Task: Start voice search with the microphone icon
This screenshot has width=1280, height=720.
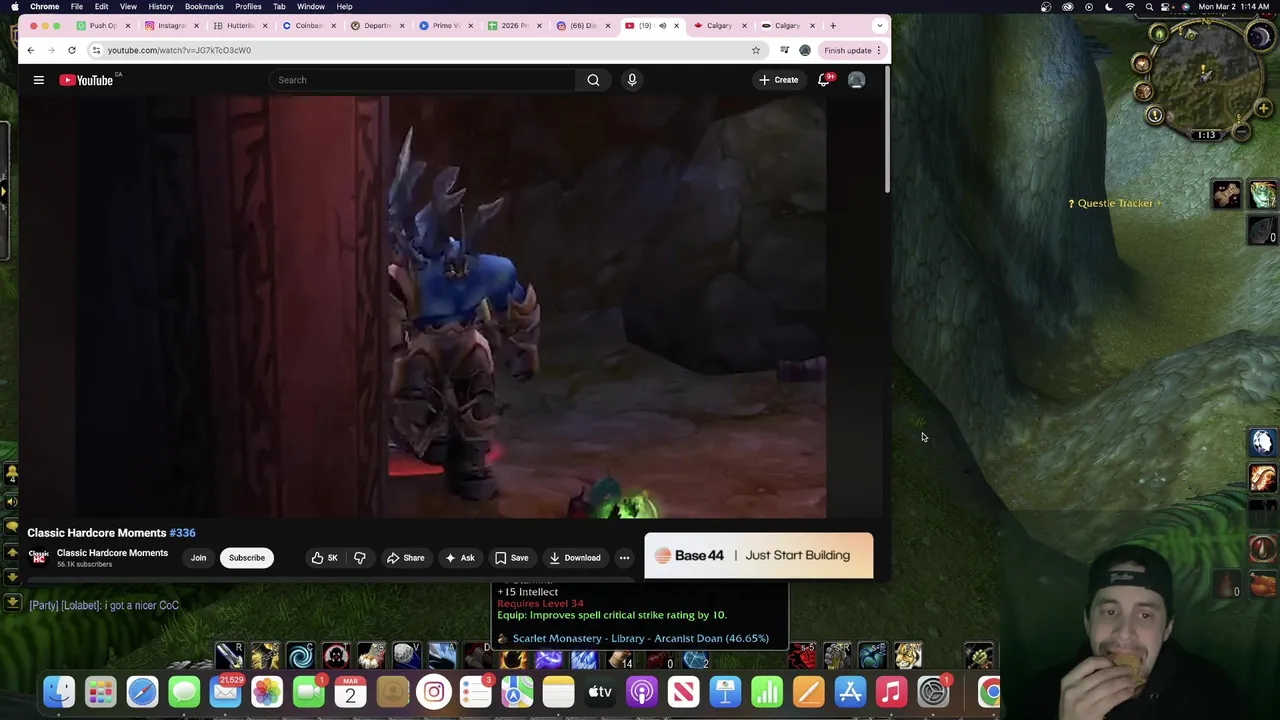Action: pyautogui.click(x=632, y=80)
